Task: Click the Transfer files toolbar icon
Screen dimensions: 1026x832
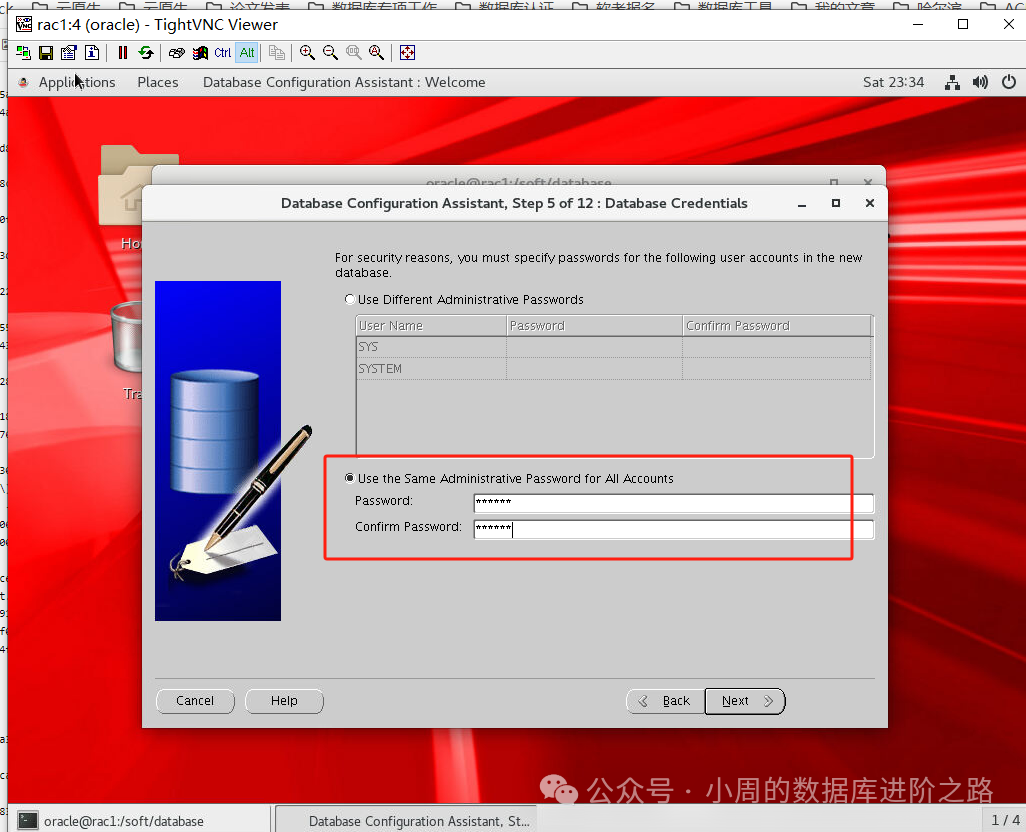Action: (277, 53)
